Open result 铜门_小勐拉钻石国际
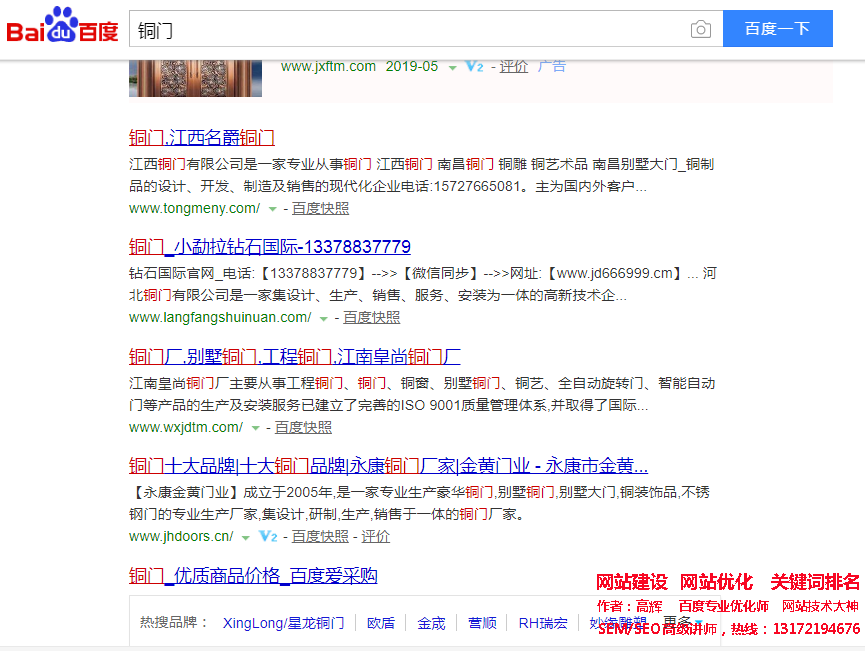Screen dimensions: 865x651 269,247
